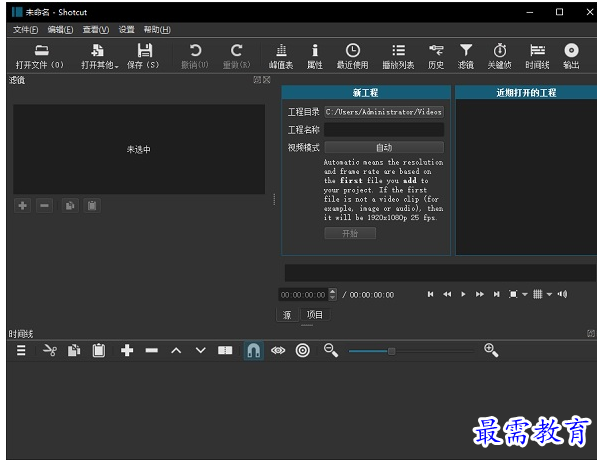
Task: Remove the filter with the minus button
Action: click(45, 206)
